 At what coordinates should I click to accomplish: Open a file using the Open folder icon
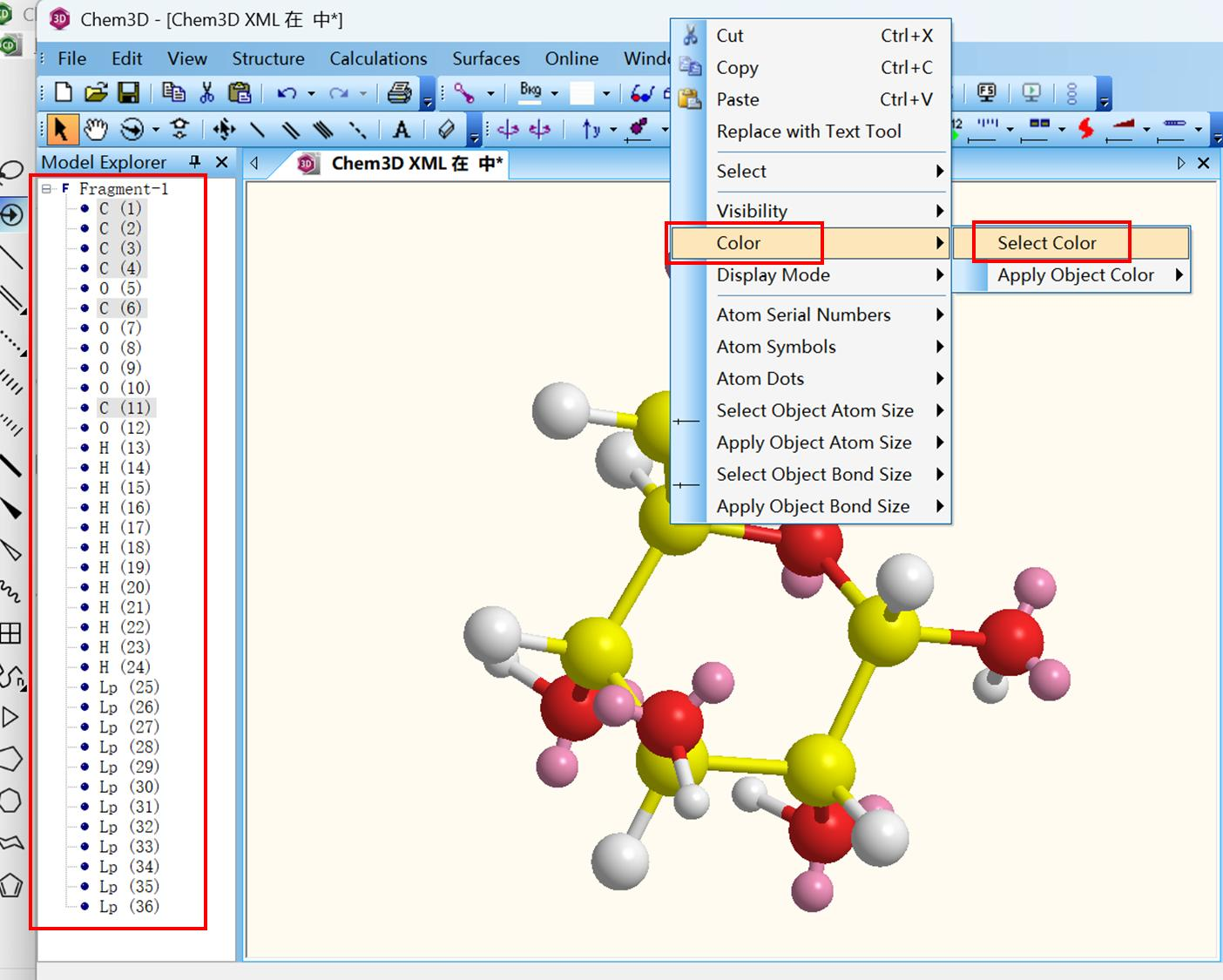tap(97, 92)
